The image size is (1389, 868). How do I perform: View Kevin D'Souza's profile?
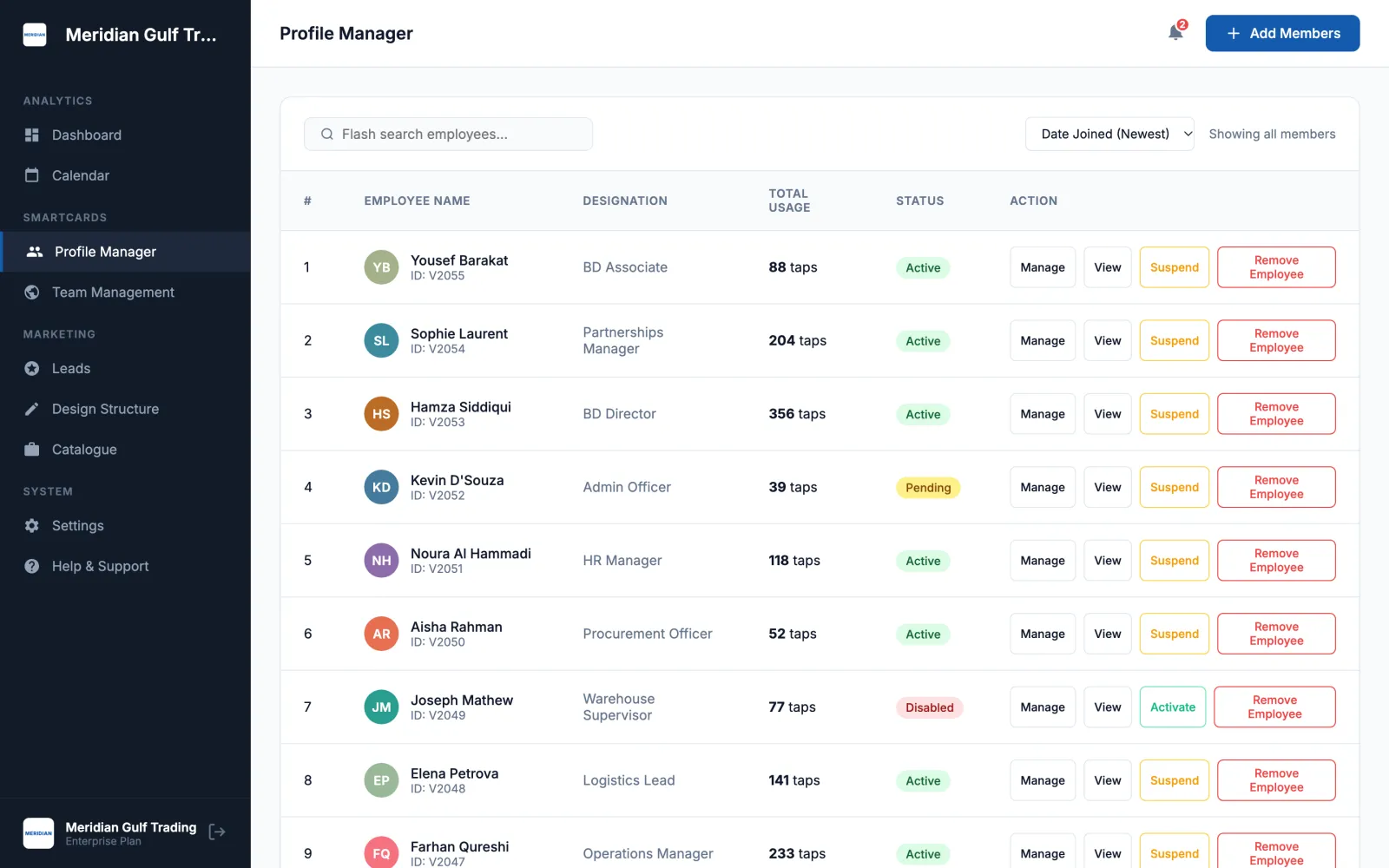tap(1108, 487)
